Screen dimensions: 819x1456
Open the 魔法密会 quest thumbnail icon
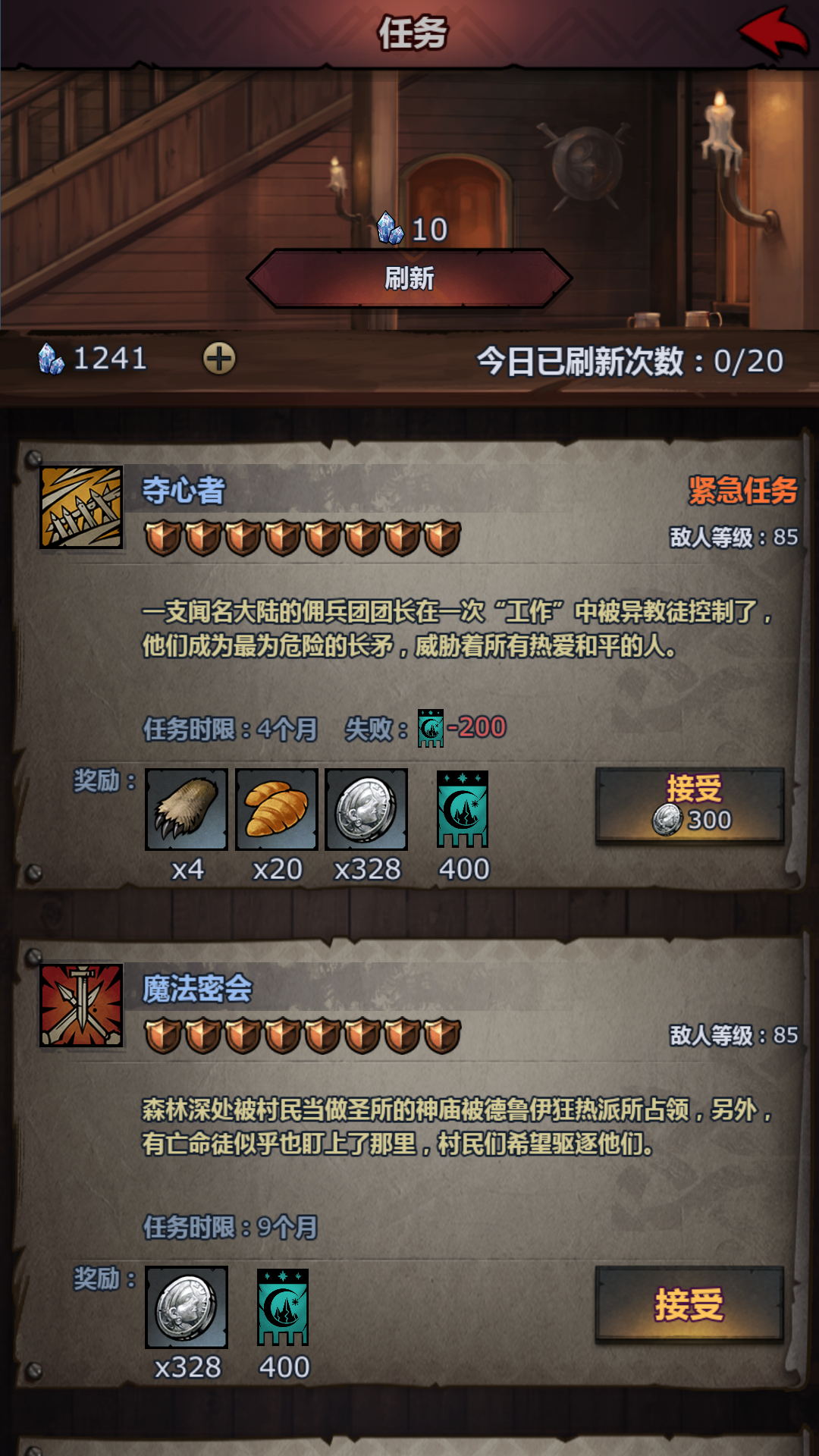tap(81, 1006)
